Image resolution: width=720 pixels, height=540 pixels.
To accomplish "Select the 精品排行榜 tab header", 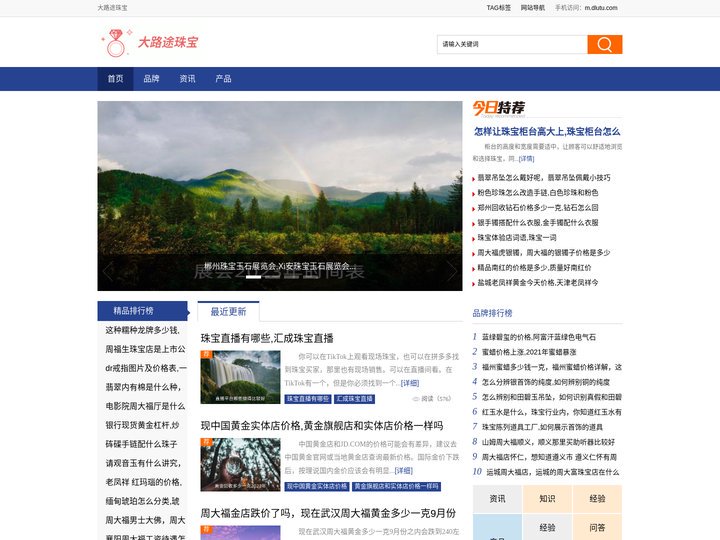I will (142, 311).
